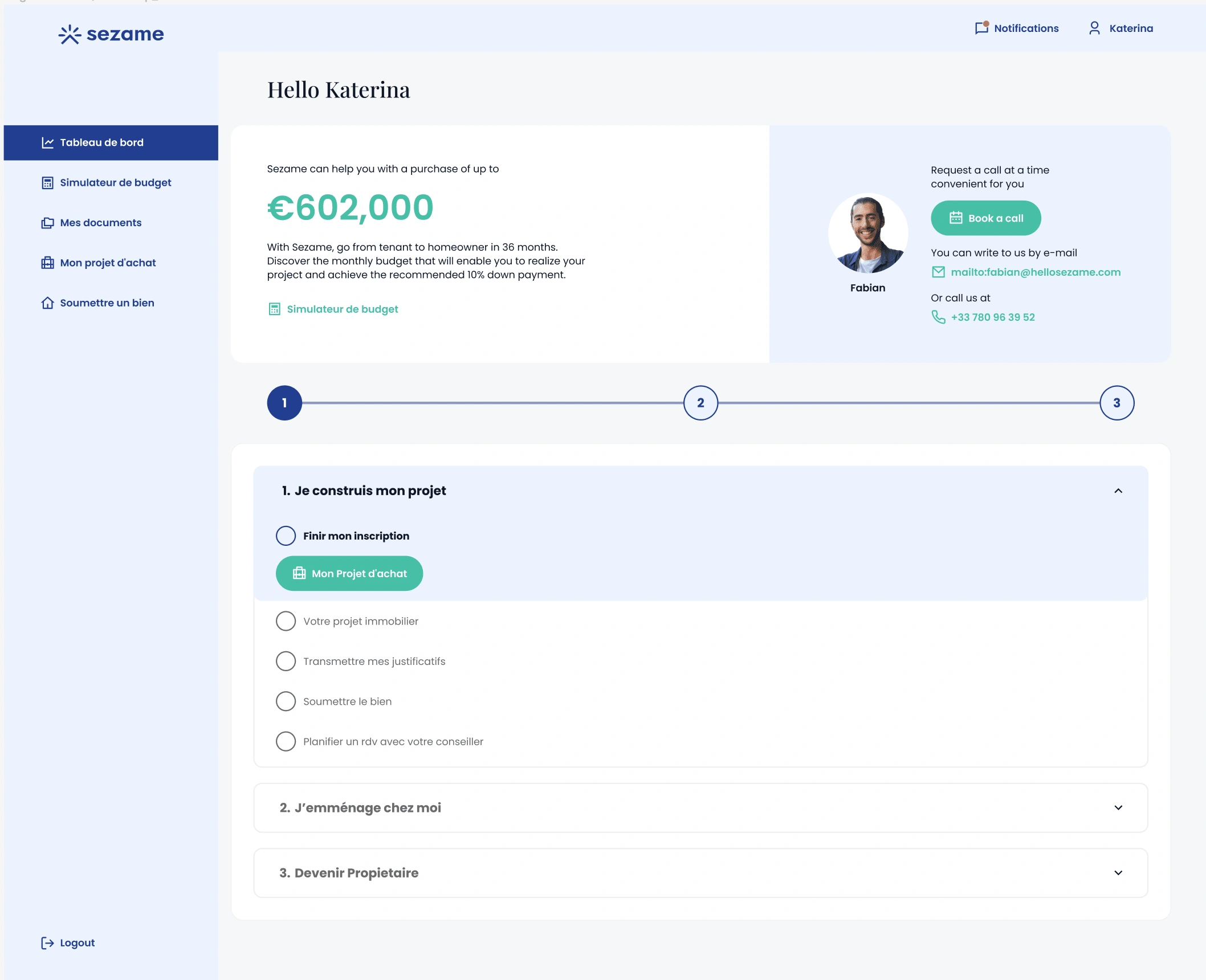Check the Finir mon inscription circle

click(x=286, y=536)
